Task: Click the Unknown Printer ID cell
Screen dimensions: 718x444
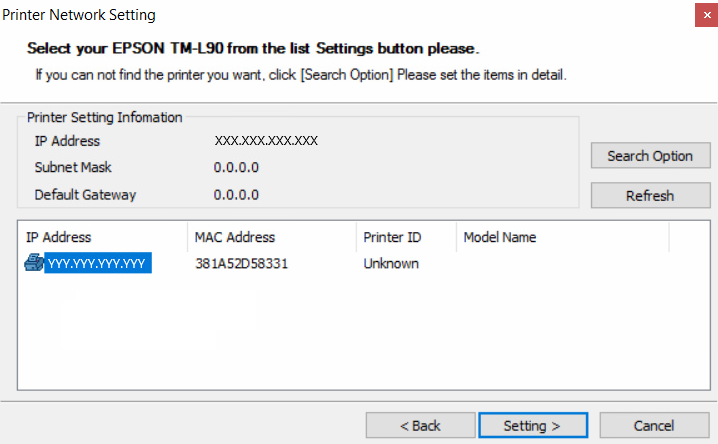Action: [391, 264]
